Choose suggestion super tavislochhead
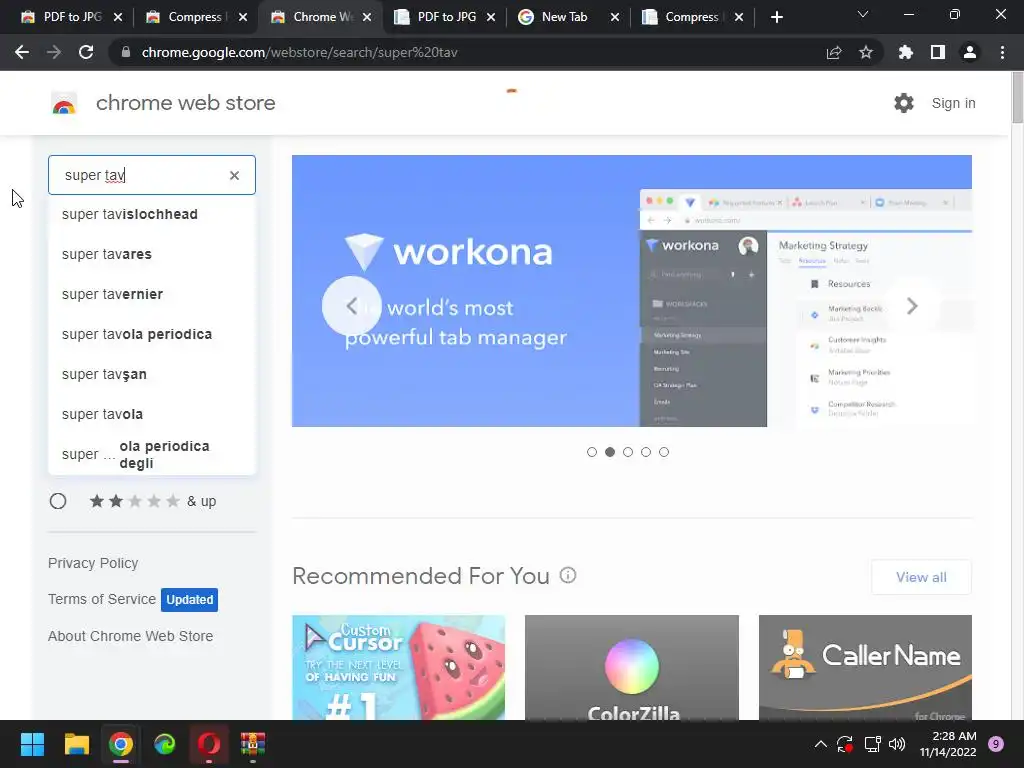 point(152,214)
